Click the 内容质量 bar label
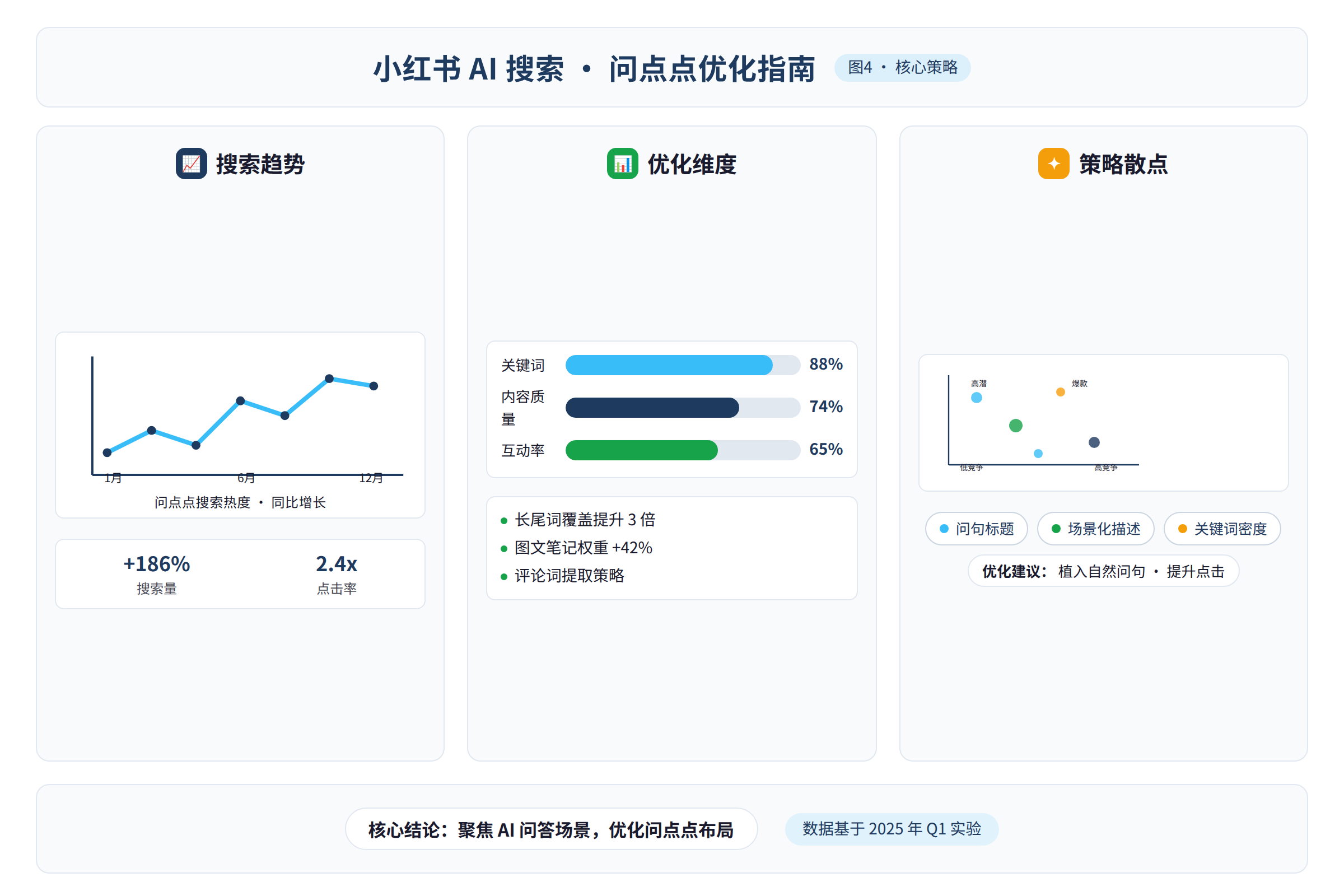 [x=523, y=408]
